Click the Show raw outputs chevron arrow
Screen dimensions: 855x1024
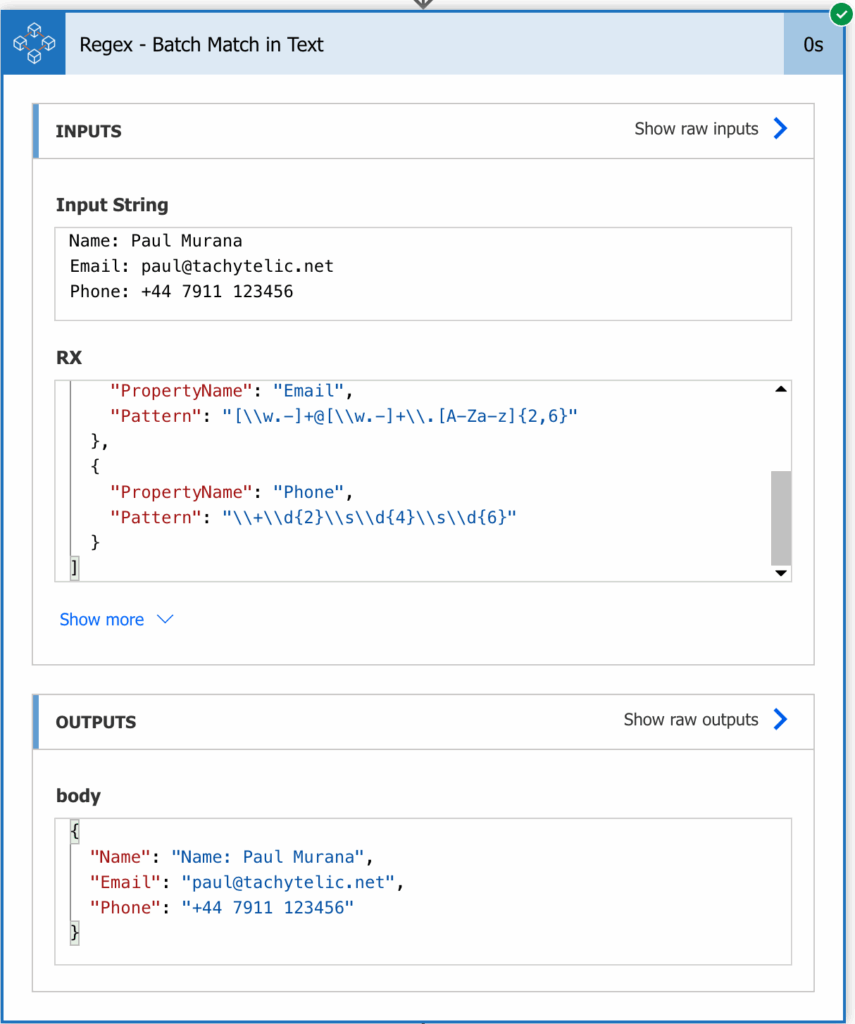(781, 719)
